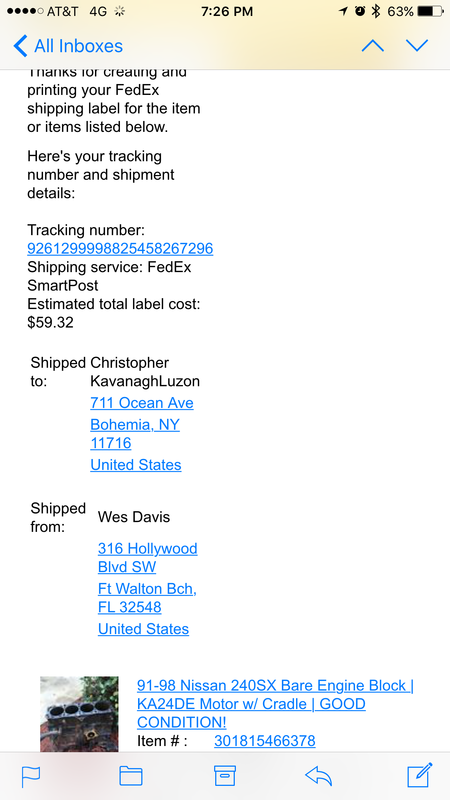Tap the back chevron beside All Inboxes
450x800 pixels.
pos(20,46)
